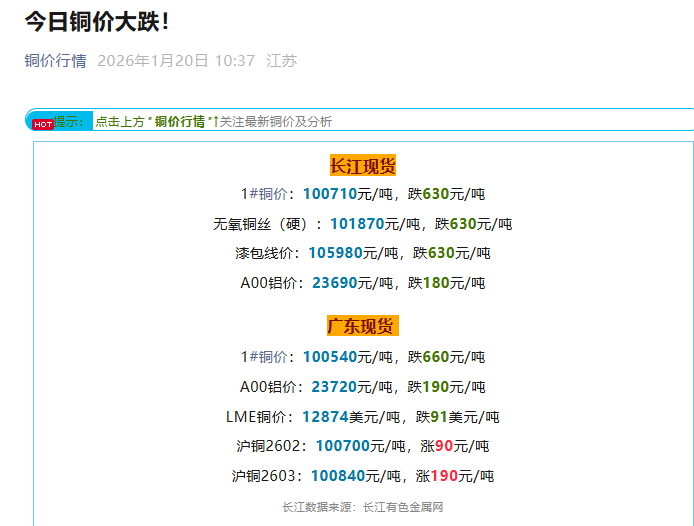Click the 1#铜价 price 100710 under 长江现货
694x526 pixels.
tap(329, 194)
